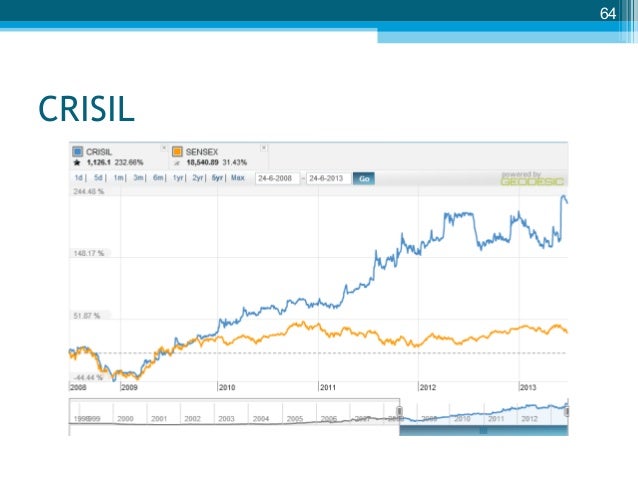
Task: Click the 2012 label on main x-axis
Action: 428,387
